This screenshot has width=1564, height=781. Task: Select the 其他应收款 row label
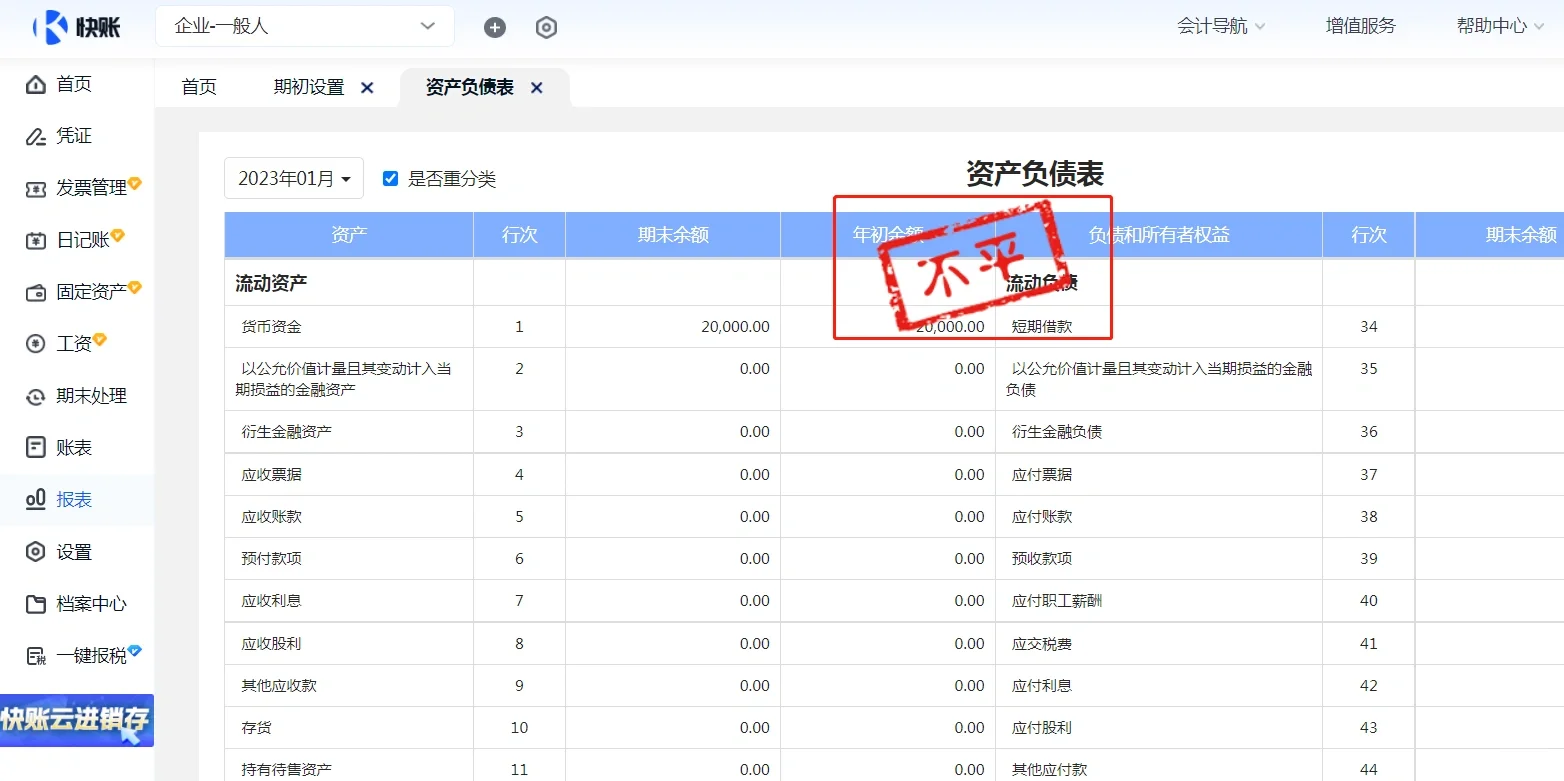coord(279,686)
